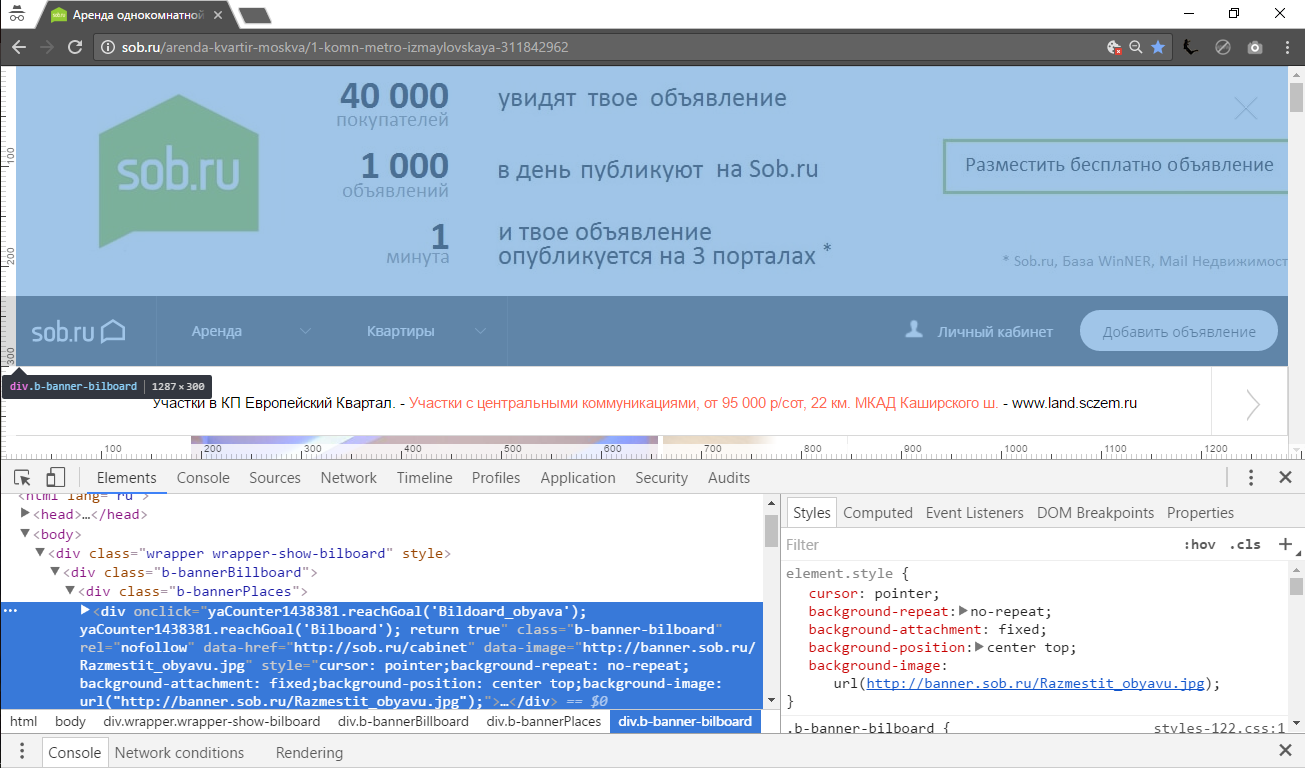Expand the selected b-banner-bilboard div node
The image size is (1305, 768).
click(x=85, y=610)
